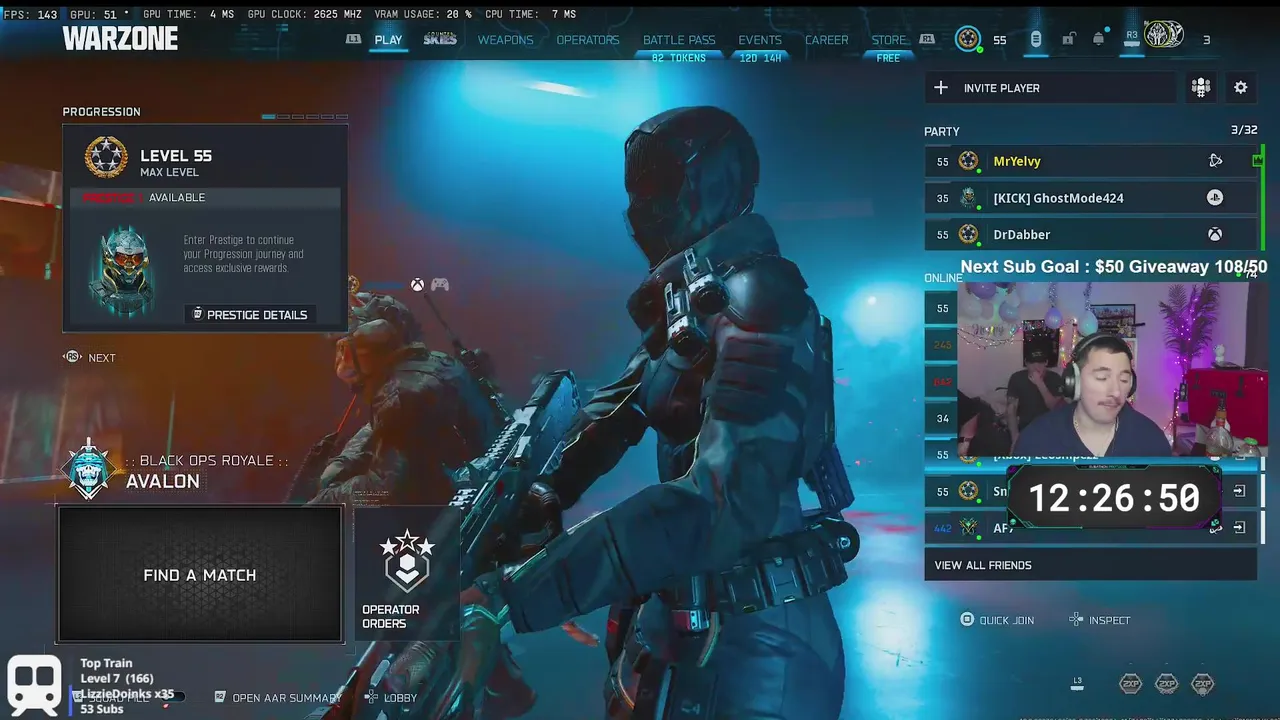Click the Inspect d-pad icon
This screenshot has width=1280, height=720.
tap(1076, 620)
